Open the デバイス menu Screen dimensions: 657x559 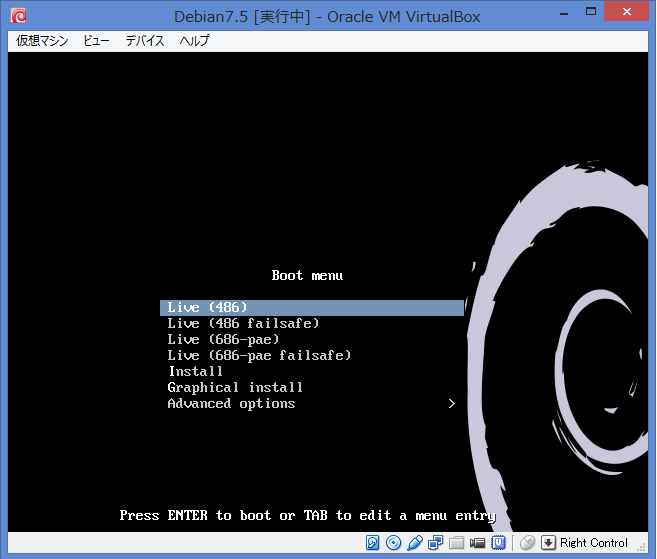(x=145, y=41)
